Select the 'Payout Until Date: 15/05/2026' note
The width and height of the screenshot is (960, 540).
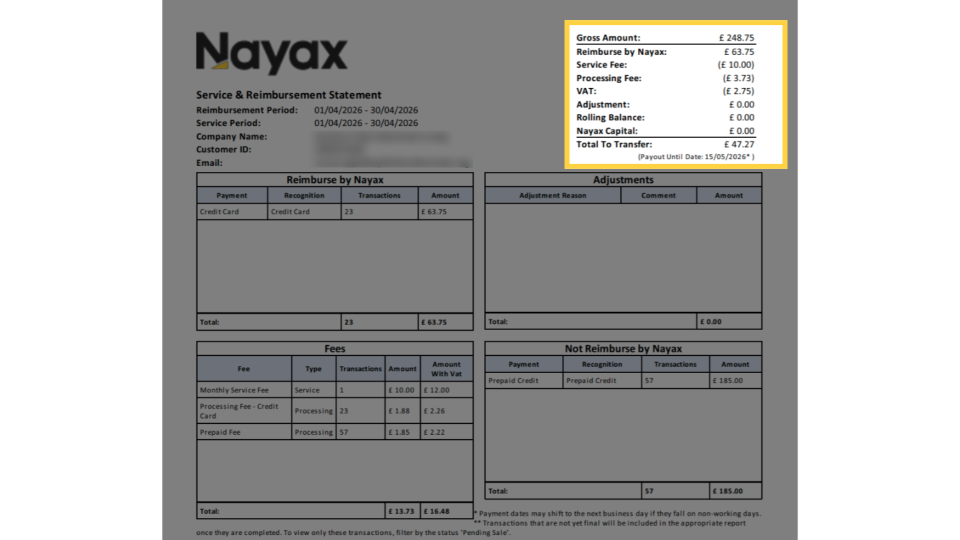pos(696,157)
